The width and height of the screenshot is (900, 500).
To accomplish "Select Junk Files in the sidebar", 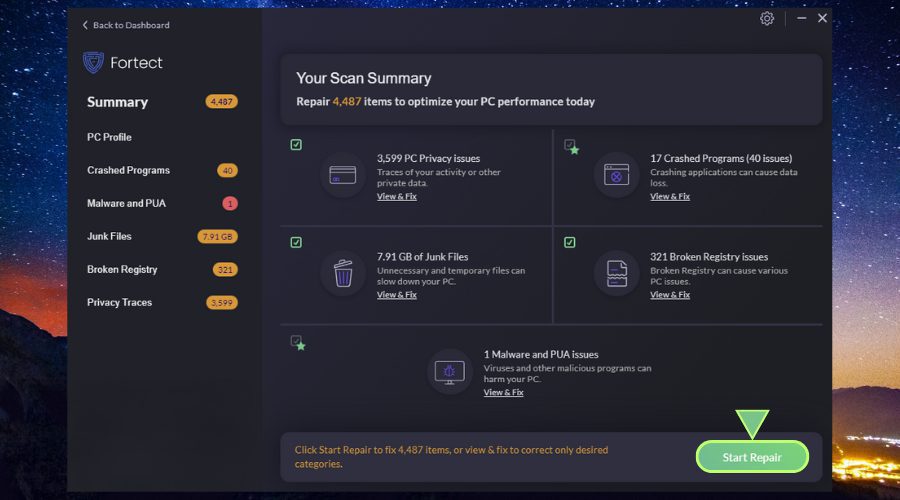I will point(109,236).
